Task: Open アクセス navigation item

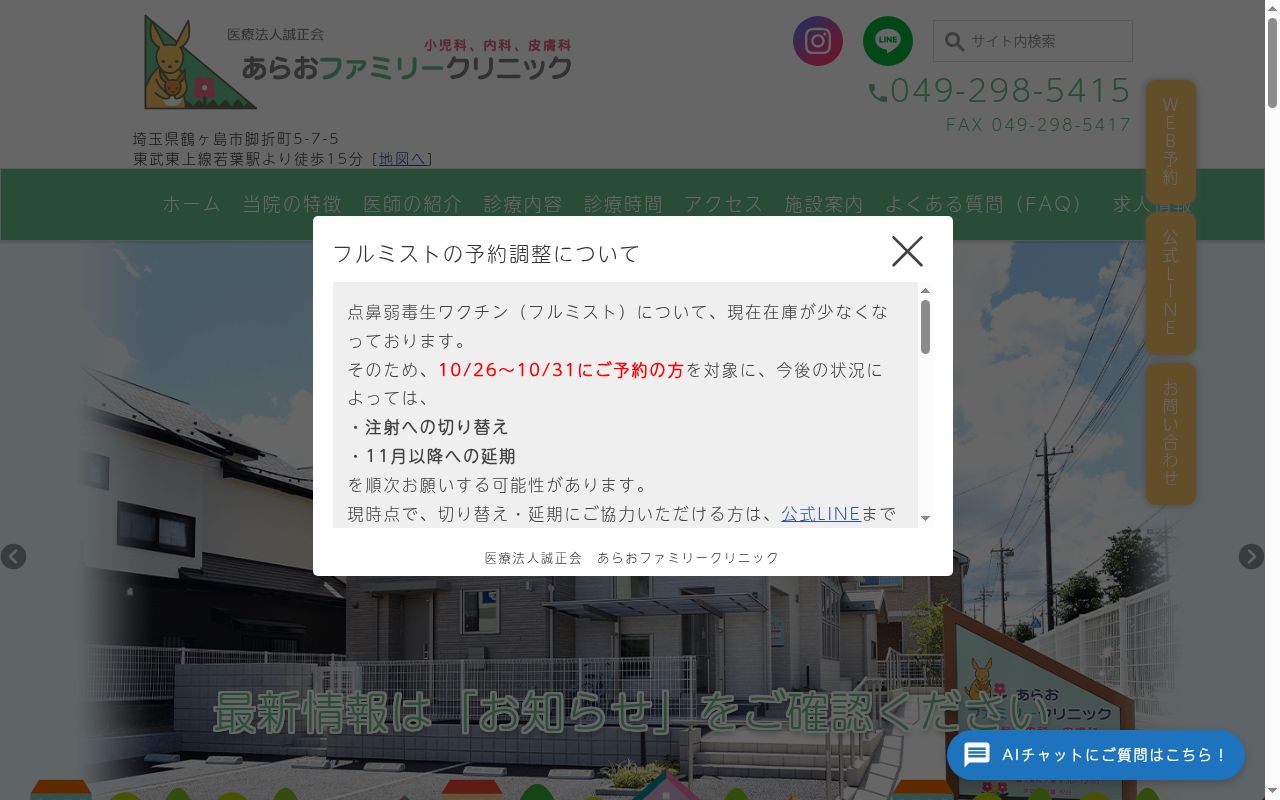Action: pos(724,204)
